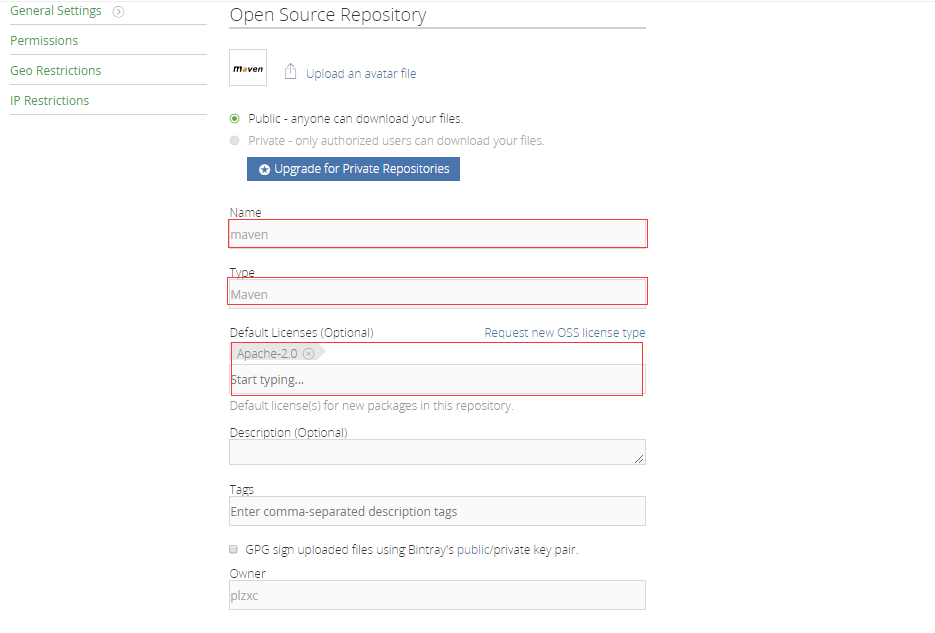Viewport: 935px width, 633px height.
Task: Open Request new OSS license type link
Action: (564, 333)
